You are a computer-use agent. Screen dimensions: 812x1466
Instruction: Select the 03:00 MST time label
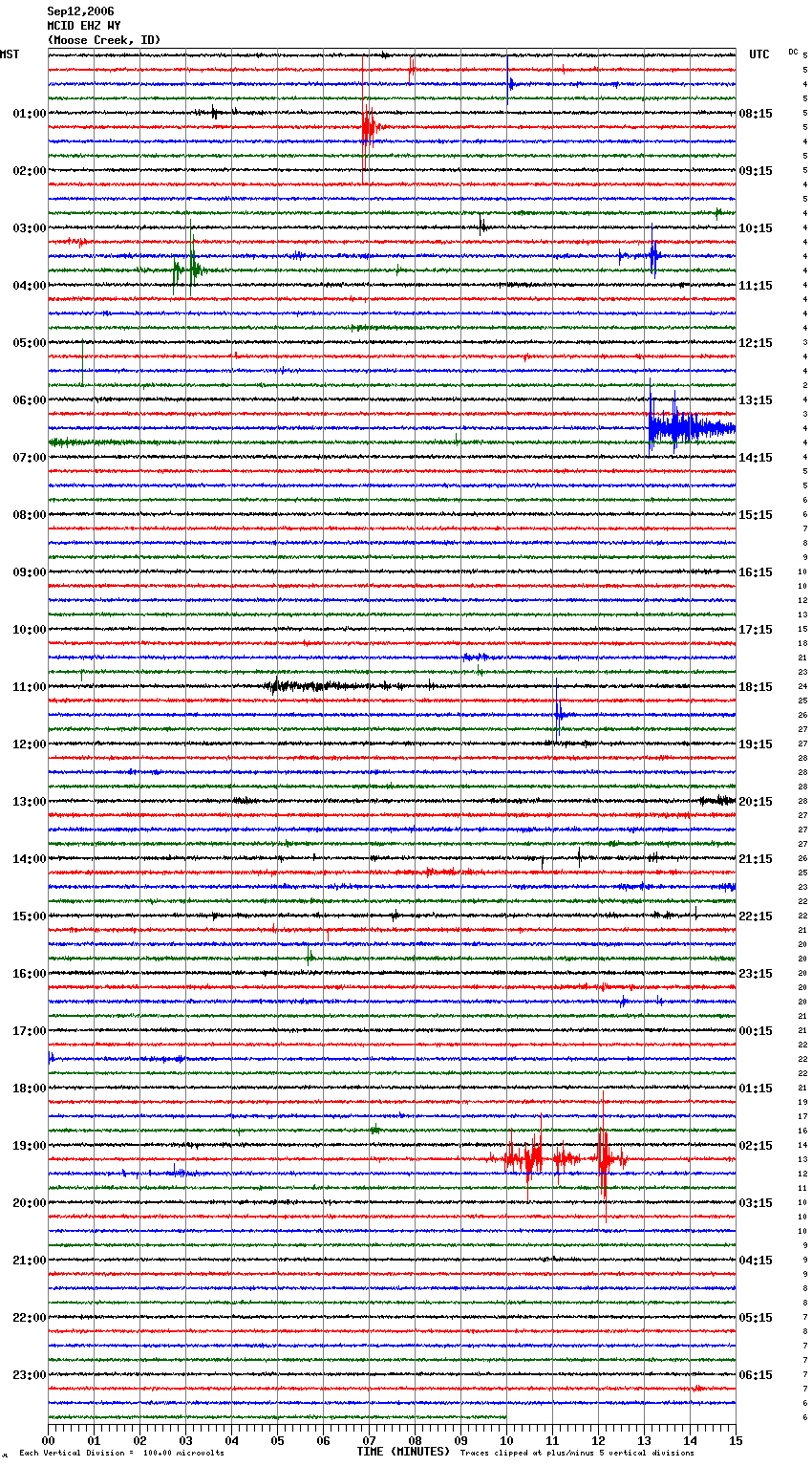point(29,228)
